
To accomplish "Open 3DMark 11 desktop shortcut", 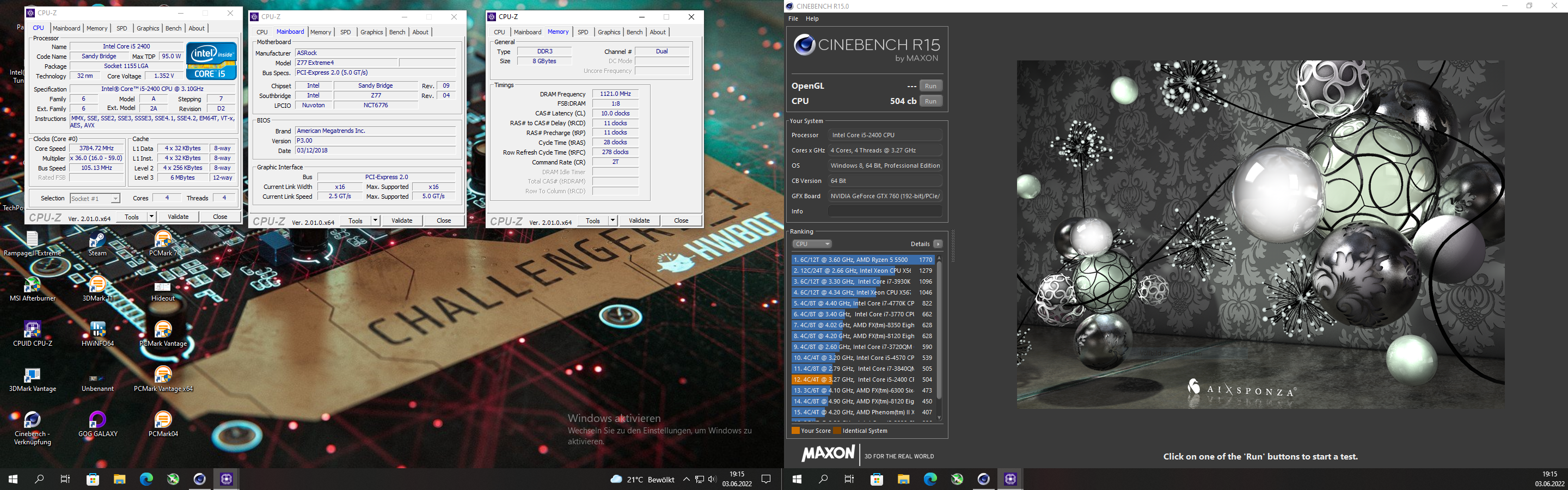I will (97, 289).
